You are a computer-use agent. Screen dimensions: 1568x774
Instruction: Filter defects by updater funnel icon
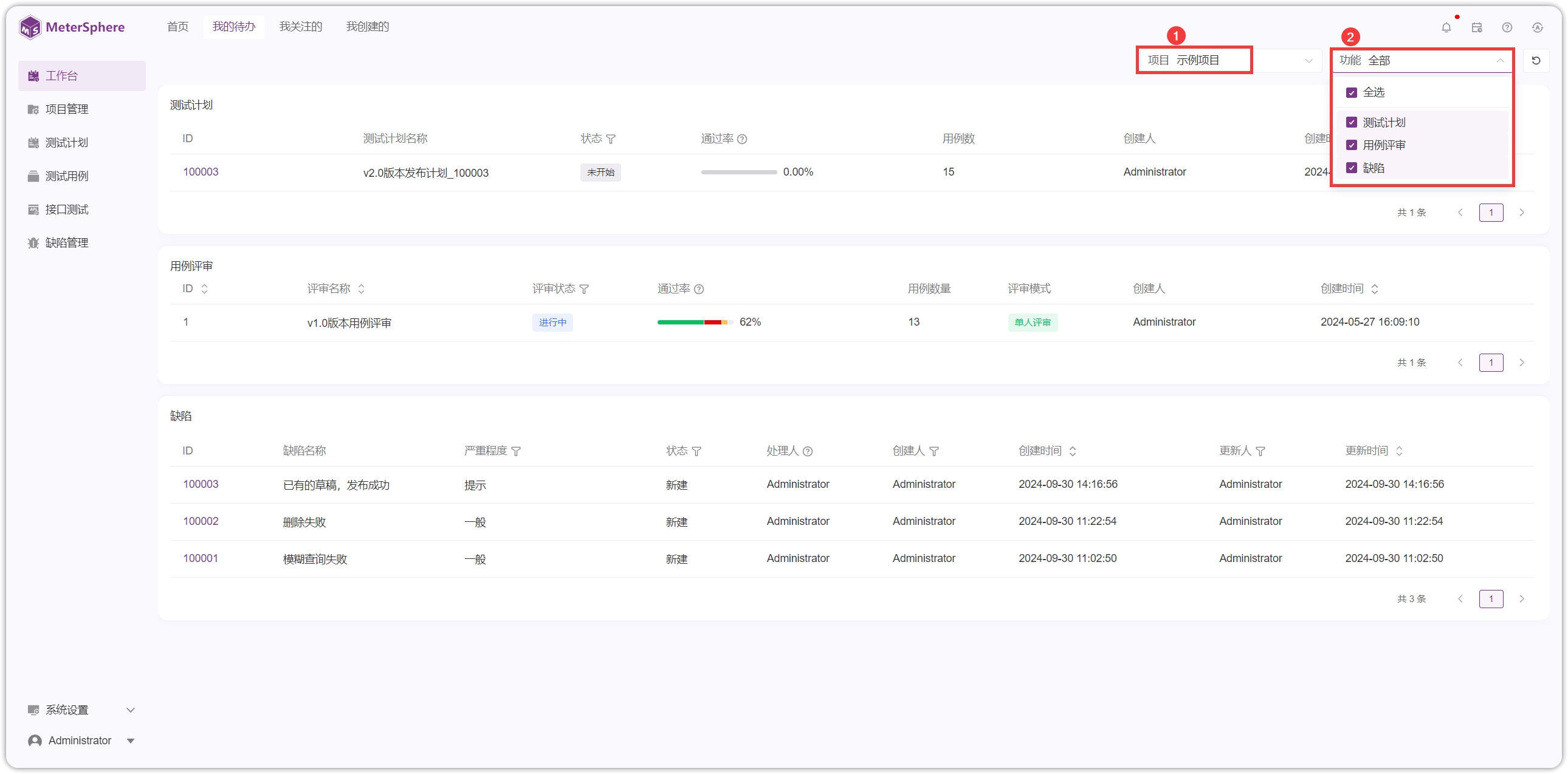click(1260, 451)
